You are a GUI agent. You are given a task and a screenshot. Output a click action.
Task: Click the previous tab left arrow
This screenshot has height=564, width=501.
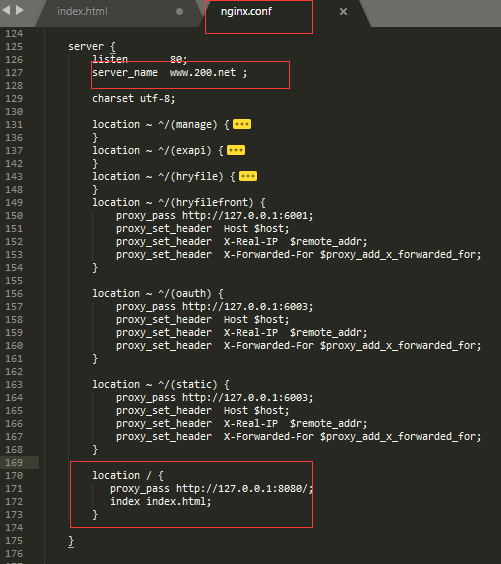point(6,10)
